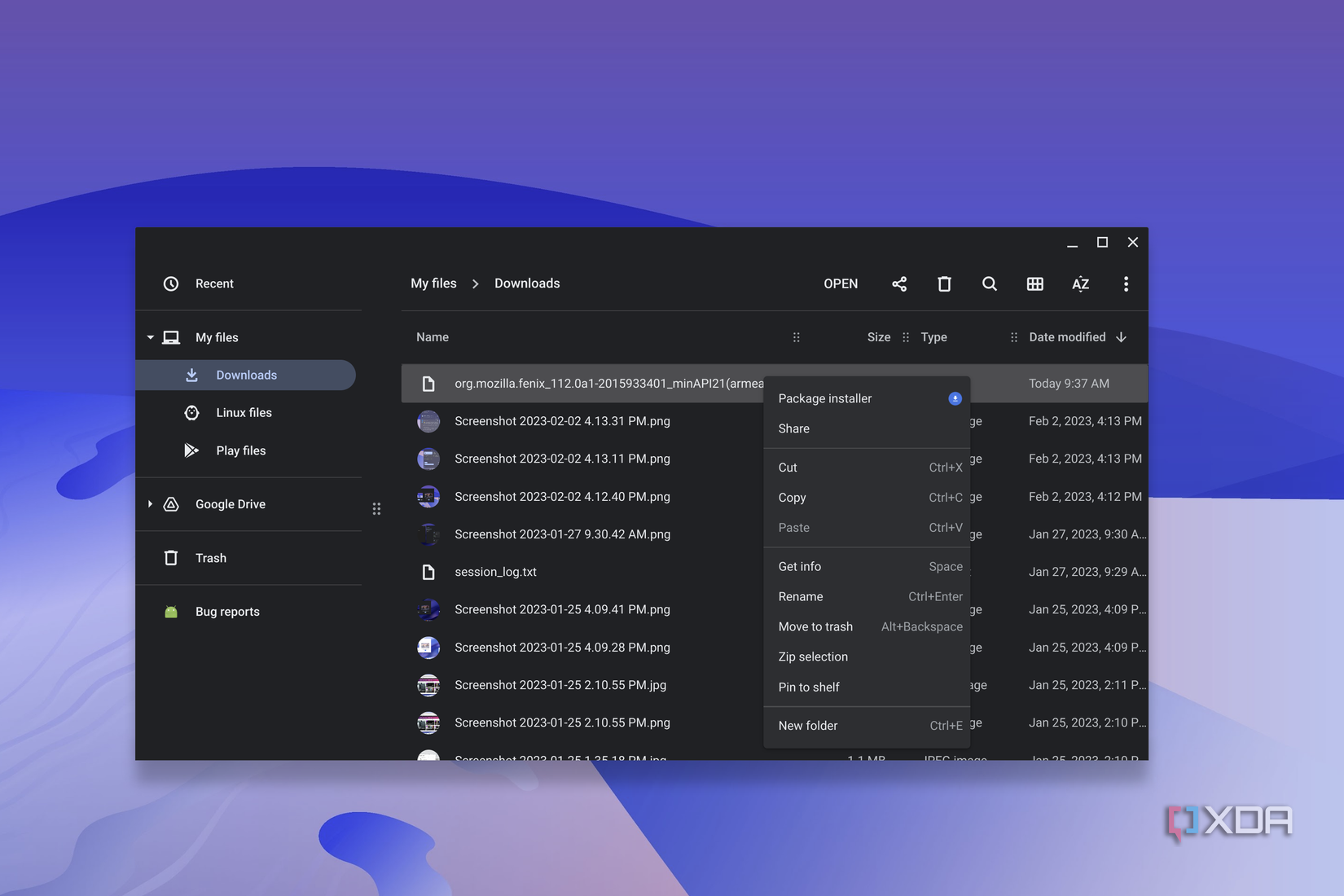Choose Share from context menu

point(867,428)
